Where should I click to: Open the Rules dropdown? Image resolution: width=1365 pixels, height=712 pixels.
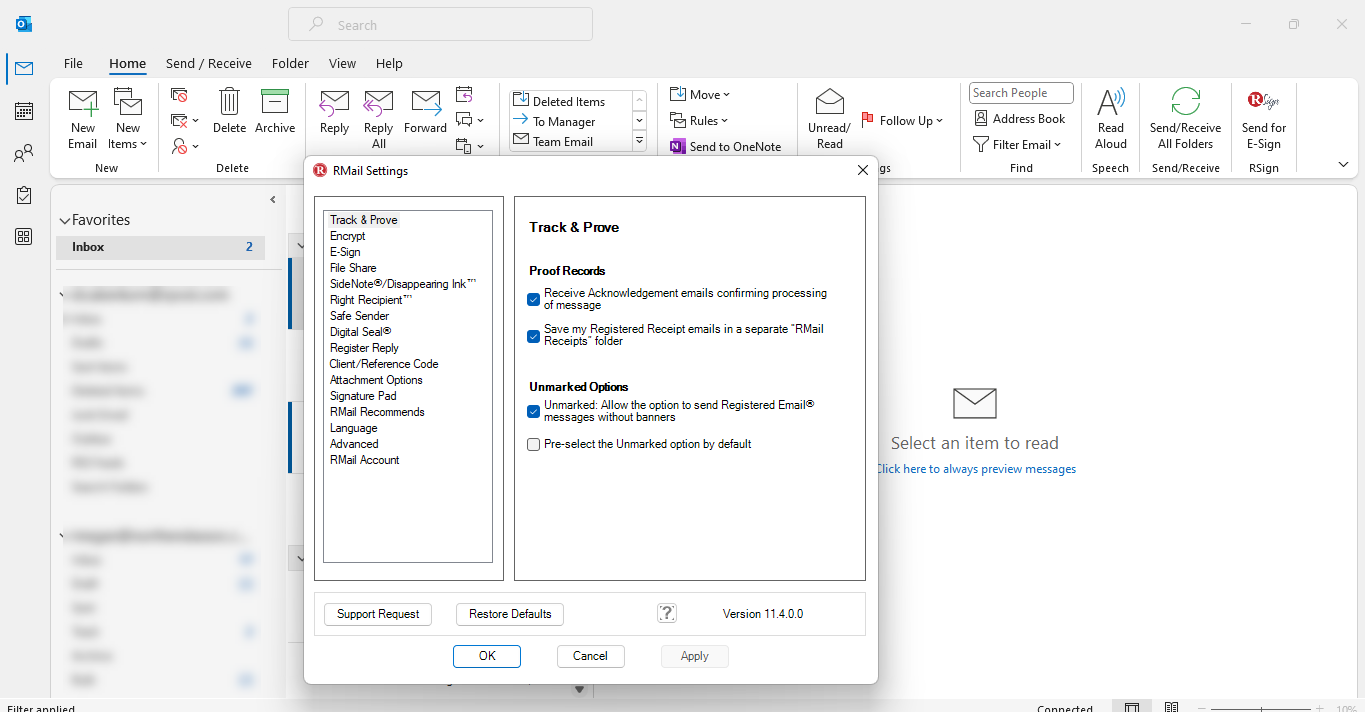699,120
